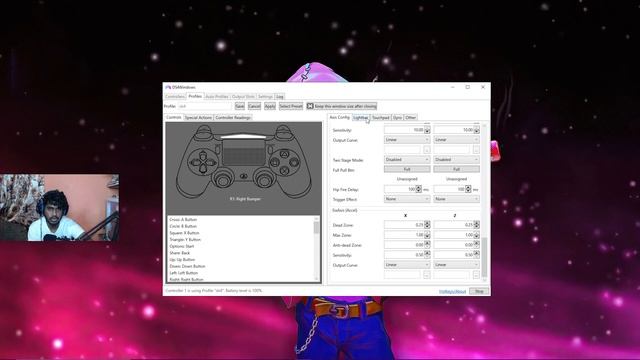Click the DS4Windows title bar app icon

coord(168,87)
